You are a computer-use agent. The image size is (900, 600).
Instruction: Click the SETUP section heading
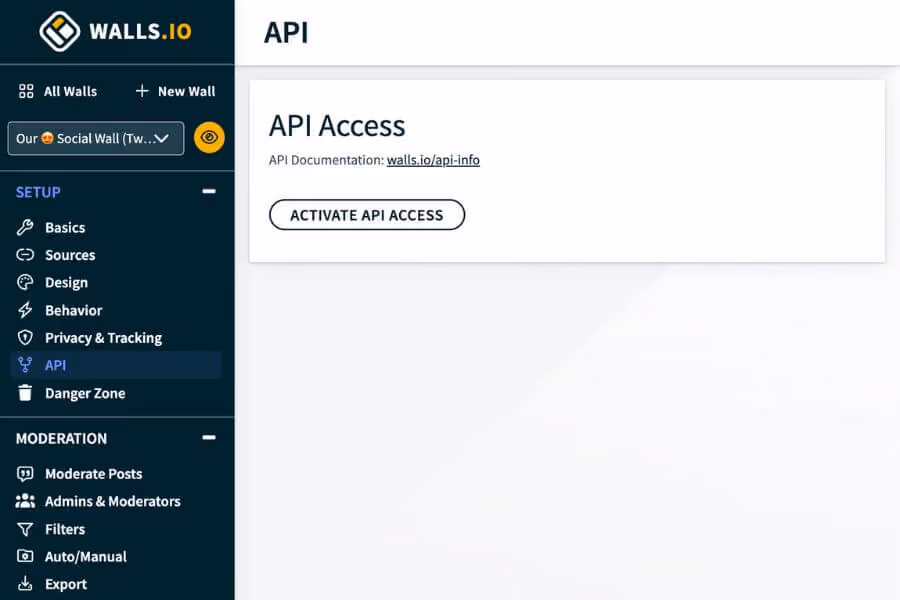(x=38, y=192)
